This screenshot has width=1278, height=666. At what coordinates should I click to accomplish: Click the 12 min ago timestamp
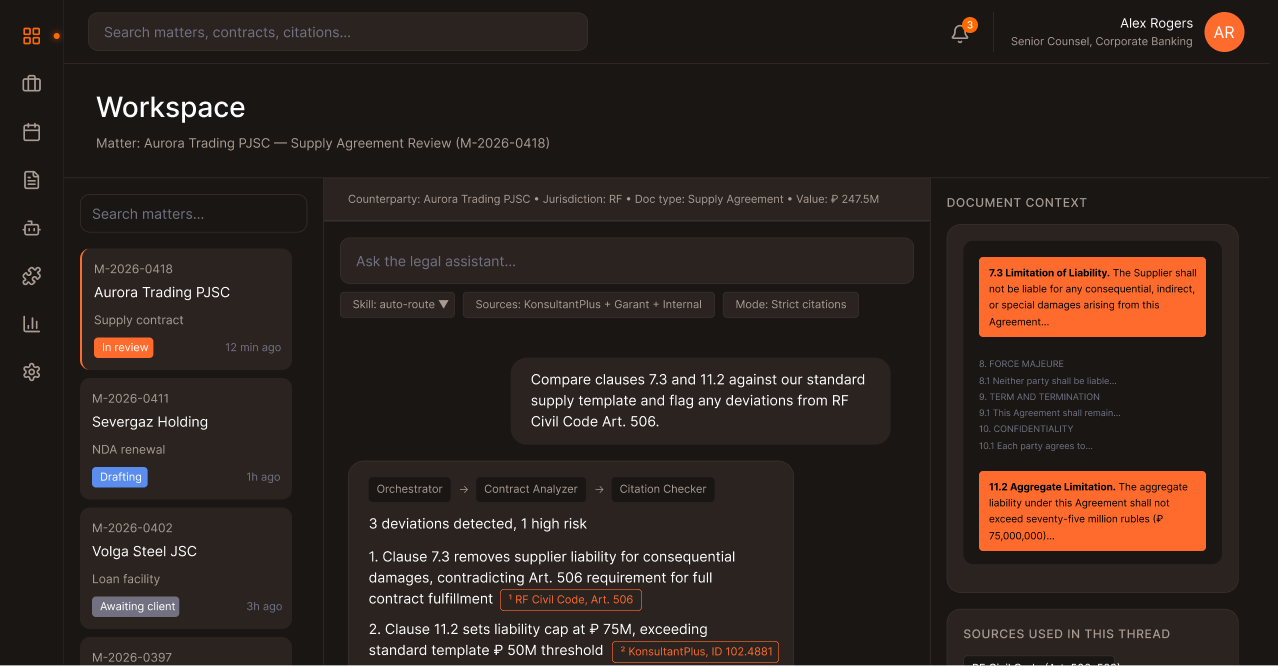[253, 348]
